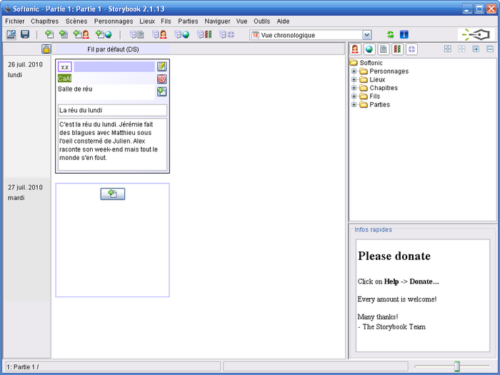Expand all tree nodes with plus icon
This screenshot has height=375, width=500.
(476, 49)
